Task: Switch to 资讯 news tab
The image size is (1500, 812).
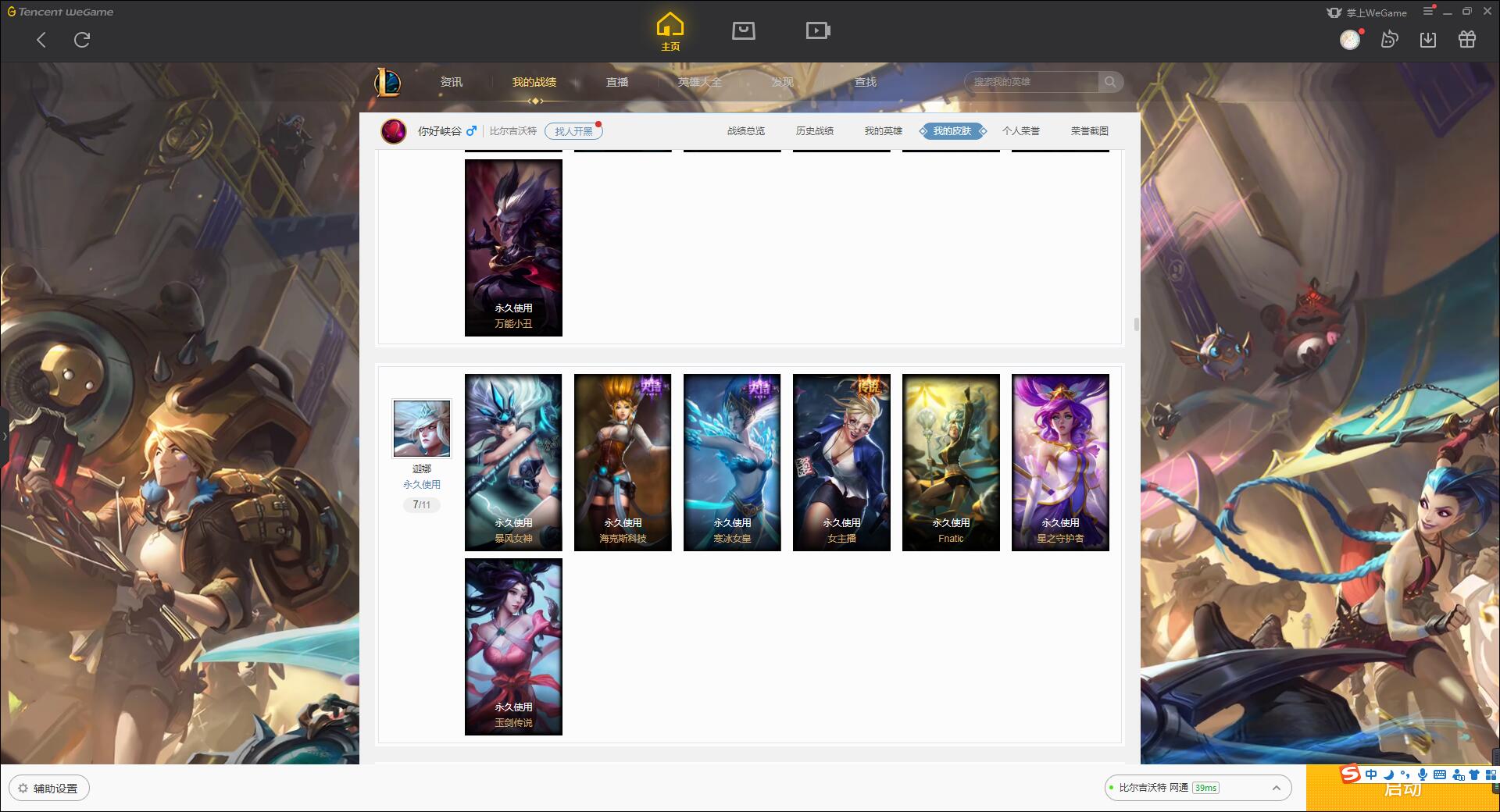Action: 452,82
